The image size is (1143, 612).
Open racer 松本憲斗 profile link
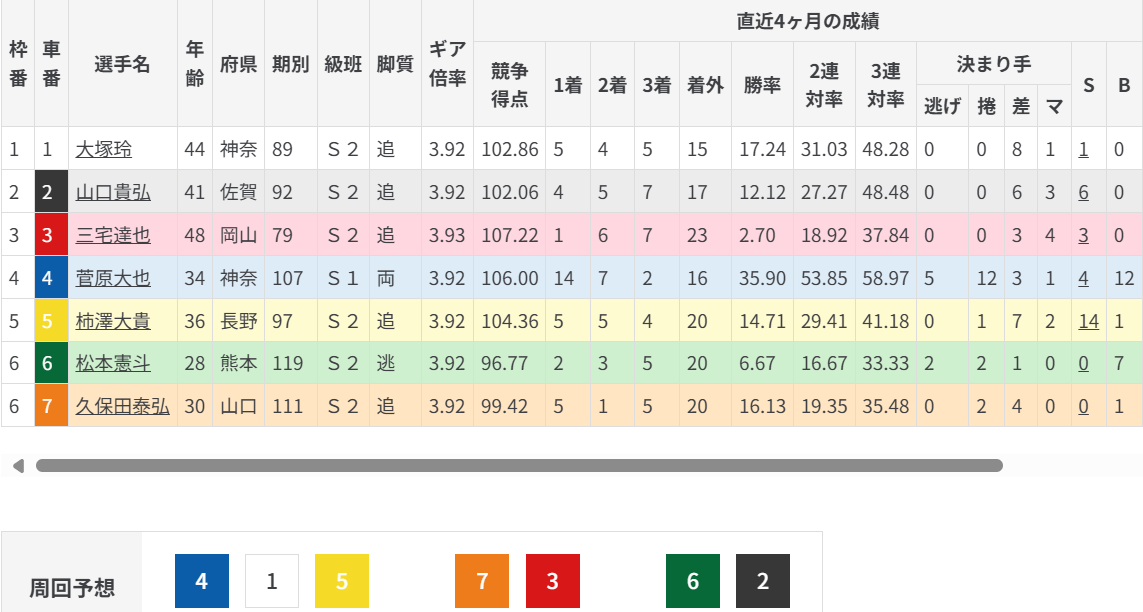113,363
